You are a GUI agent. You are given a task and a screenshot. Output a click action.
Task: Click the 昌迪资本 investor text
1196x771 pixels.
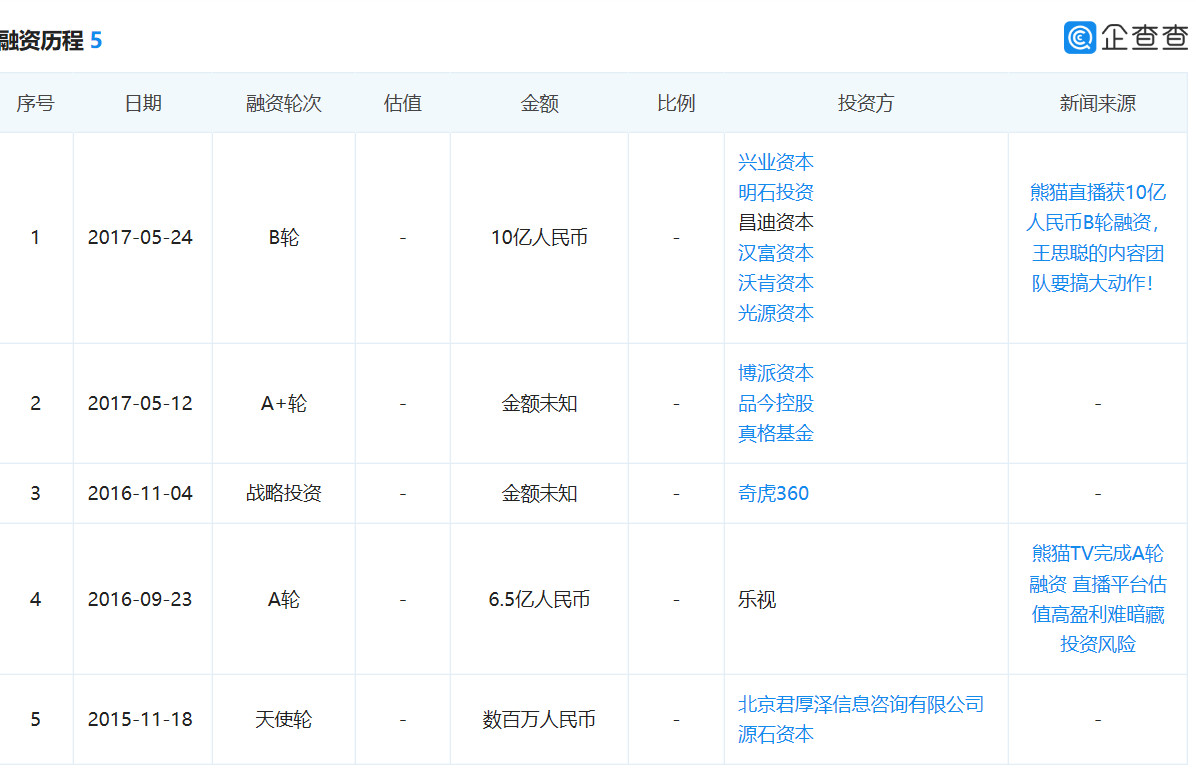[775, 222]
